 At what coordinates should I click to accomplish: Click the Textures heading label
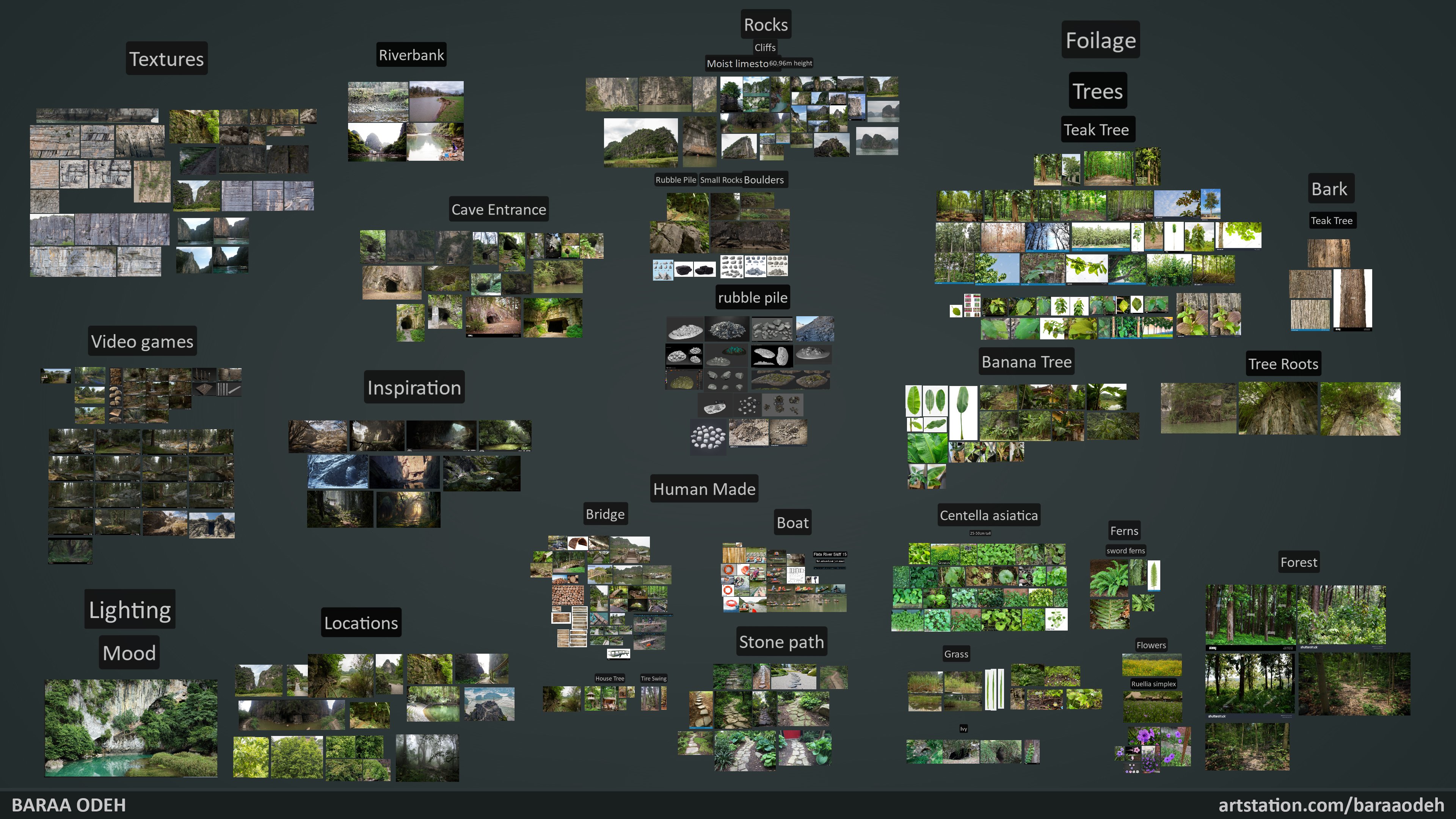167,59
